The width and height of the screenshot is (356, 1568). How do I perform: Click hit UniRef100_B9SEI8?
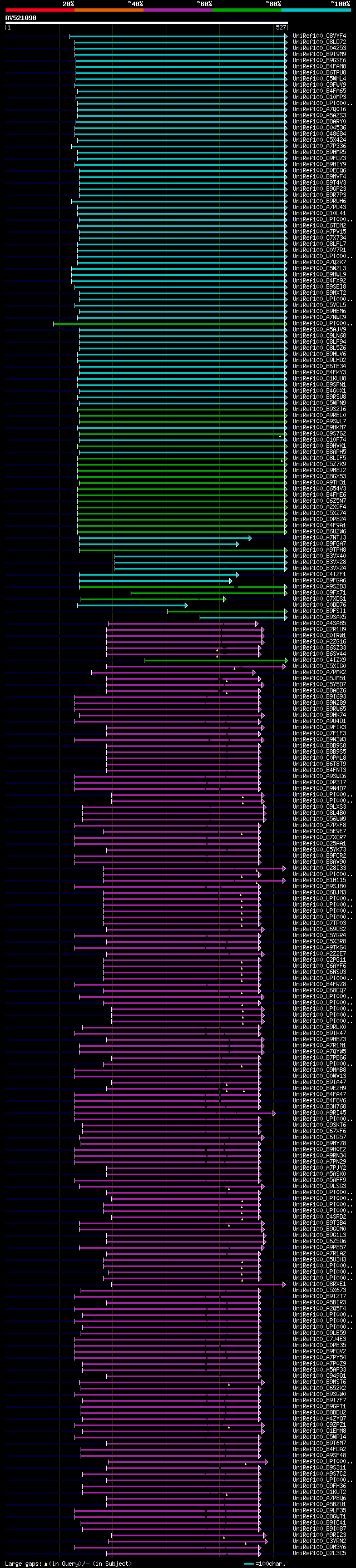pyautogui.click(x=319, y=286)
